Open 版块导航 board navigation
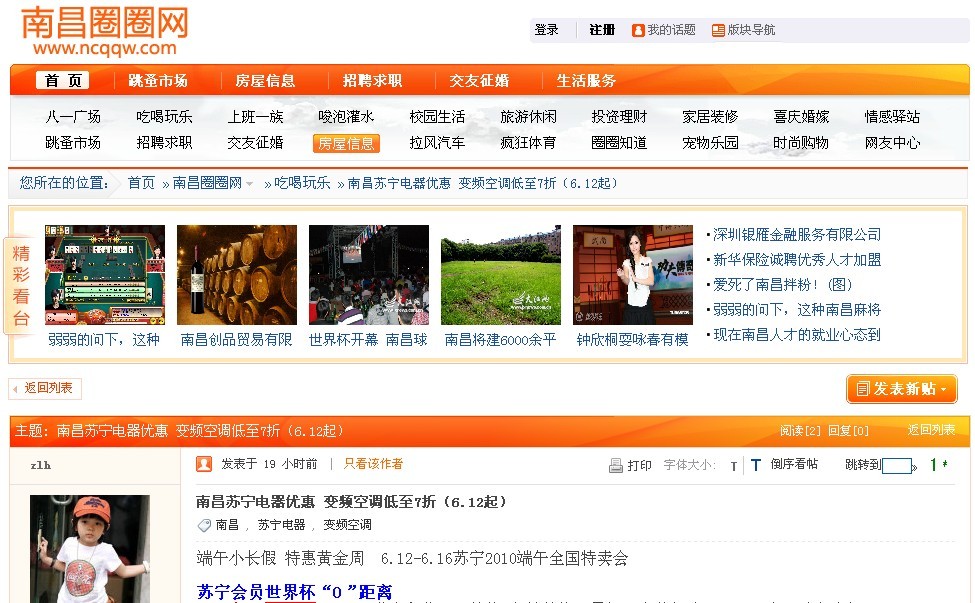This screenshot has width=975, height=603. [744, 30]
